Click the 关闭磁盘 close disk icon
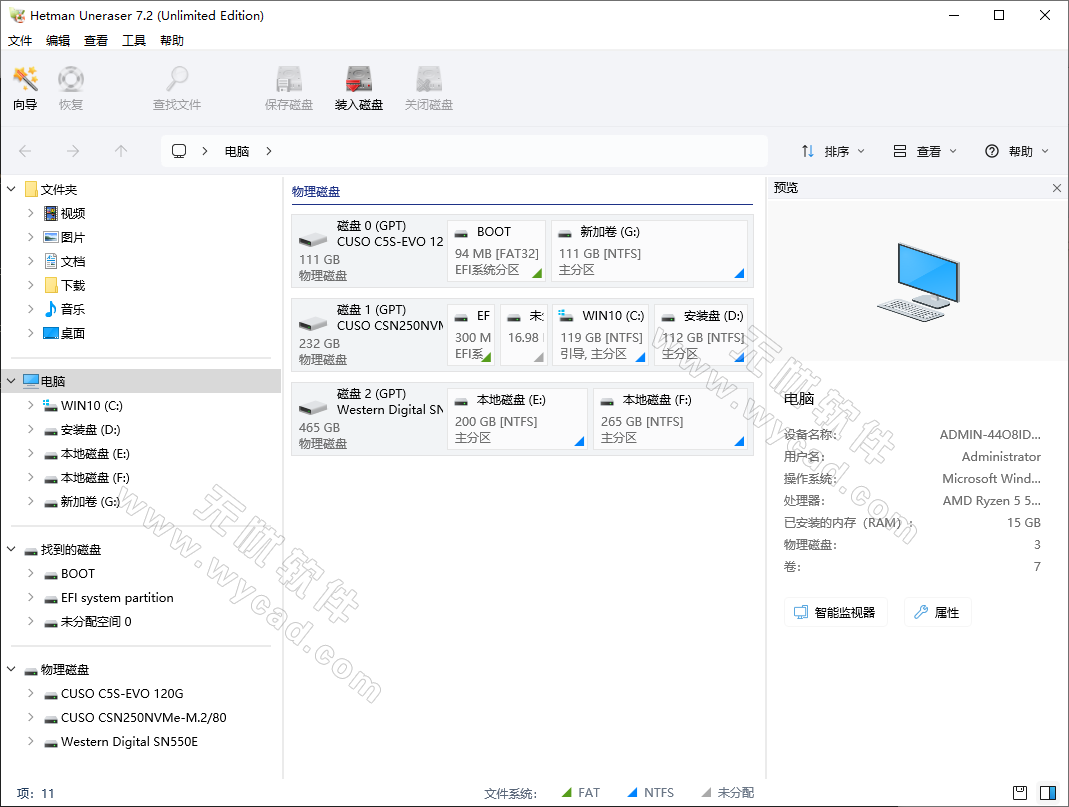 (428, 86)
